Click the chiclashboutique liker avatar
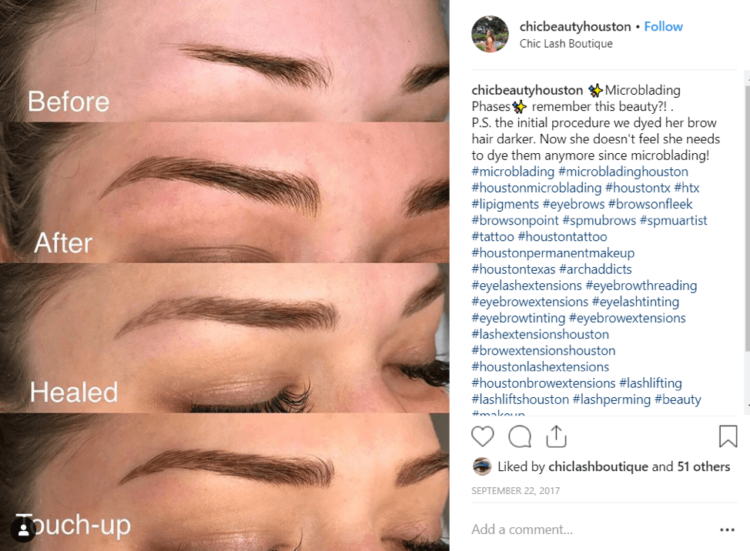750x551 pixels. click(x=482, y=466)
